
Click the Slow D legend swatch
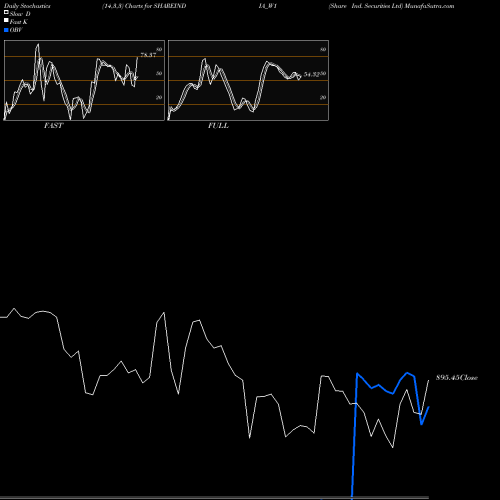(6, 12)
